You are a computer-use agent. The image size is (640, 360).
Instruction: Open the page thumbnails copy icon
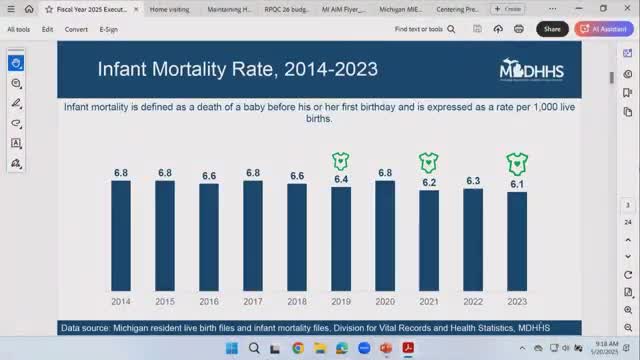point(628,112)
